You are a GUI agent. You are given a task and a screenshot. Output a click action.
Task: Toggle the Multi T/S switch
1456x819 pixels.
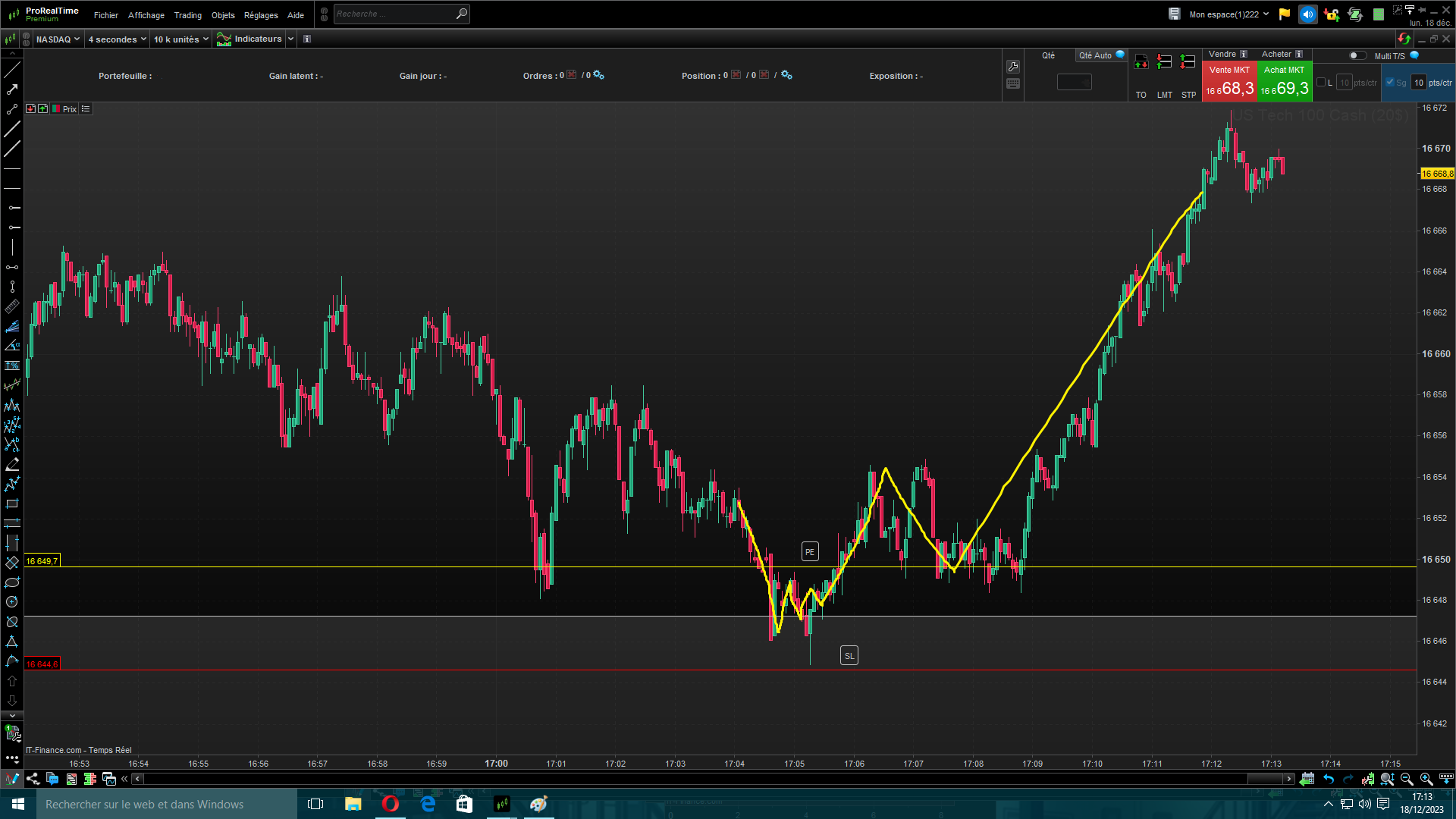pyautogui.click(x=1357, y=55)
